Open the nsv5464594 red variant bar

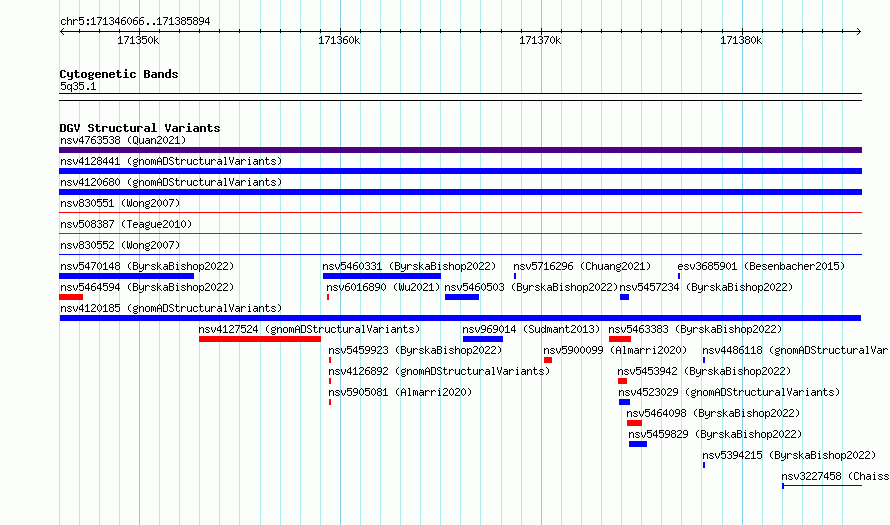coord(71,297)
